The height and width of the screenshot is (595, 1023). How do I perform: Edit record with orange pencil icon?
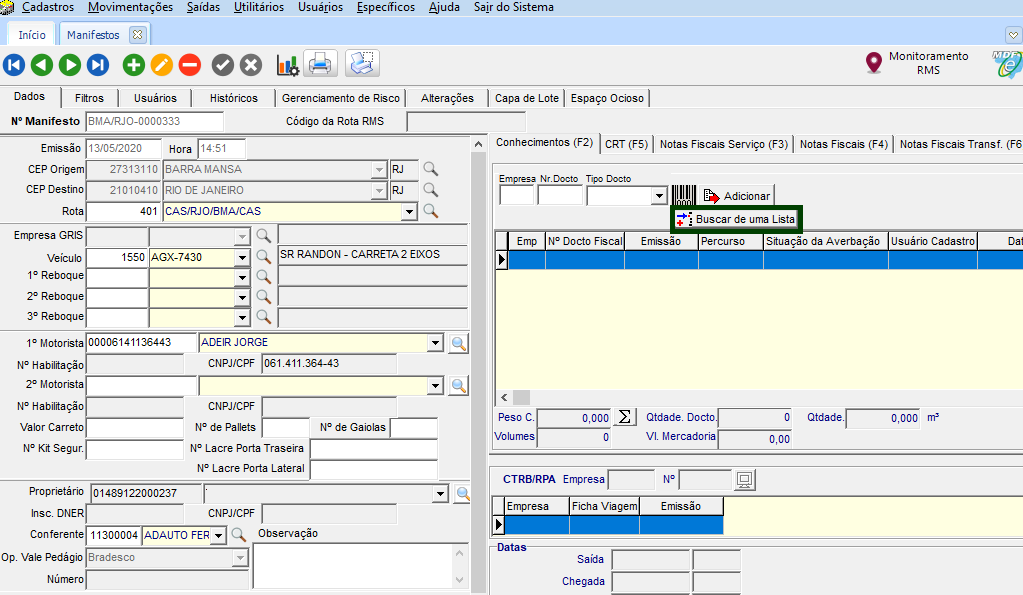tap(162, 66)
